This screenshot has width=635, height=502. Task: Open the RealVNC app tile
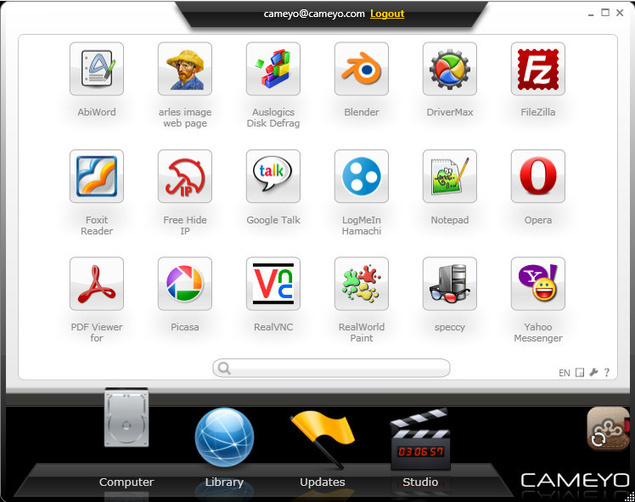pyautogui.click(x=273, y=285)
